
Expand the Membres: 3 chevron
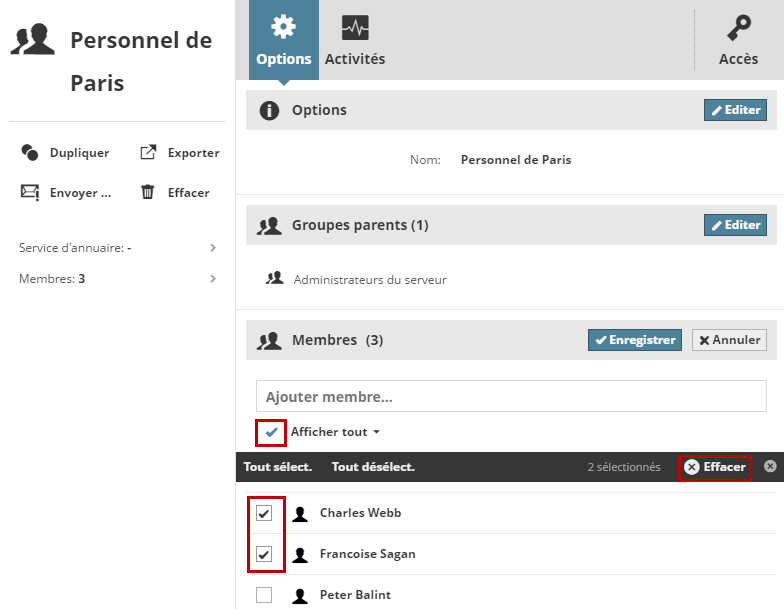click(x=213, y=278)
